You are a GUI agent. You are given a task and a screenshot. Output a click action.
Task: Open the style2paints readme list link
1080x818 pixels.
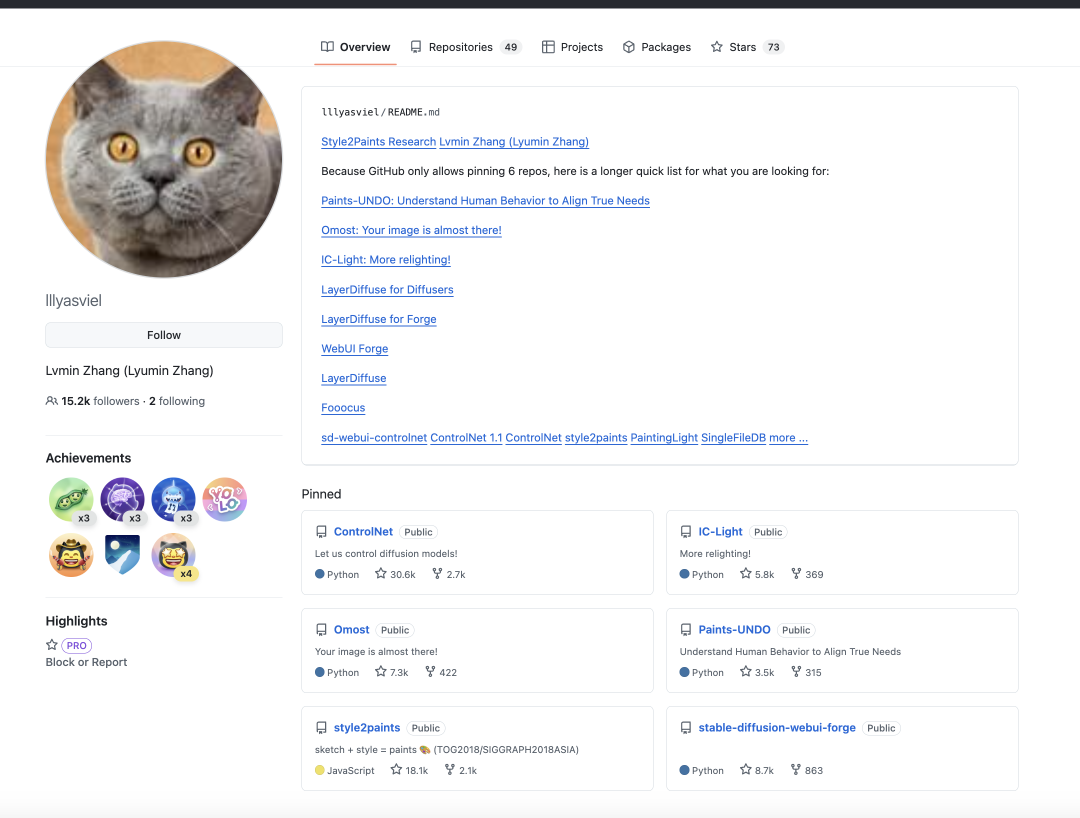tap(596, 438)
